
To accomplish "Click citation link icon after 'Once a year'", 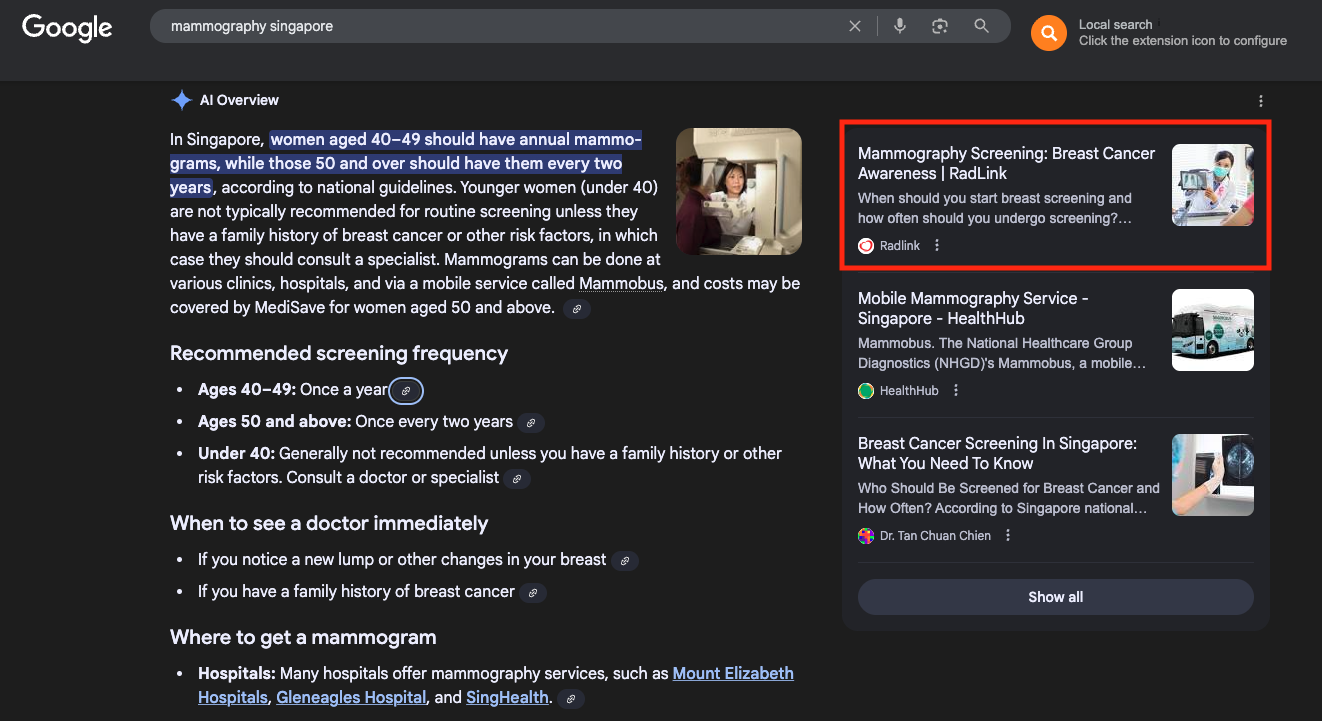I will tap(406, 391).
